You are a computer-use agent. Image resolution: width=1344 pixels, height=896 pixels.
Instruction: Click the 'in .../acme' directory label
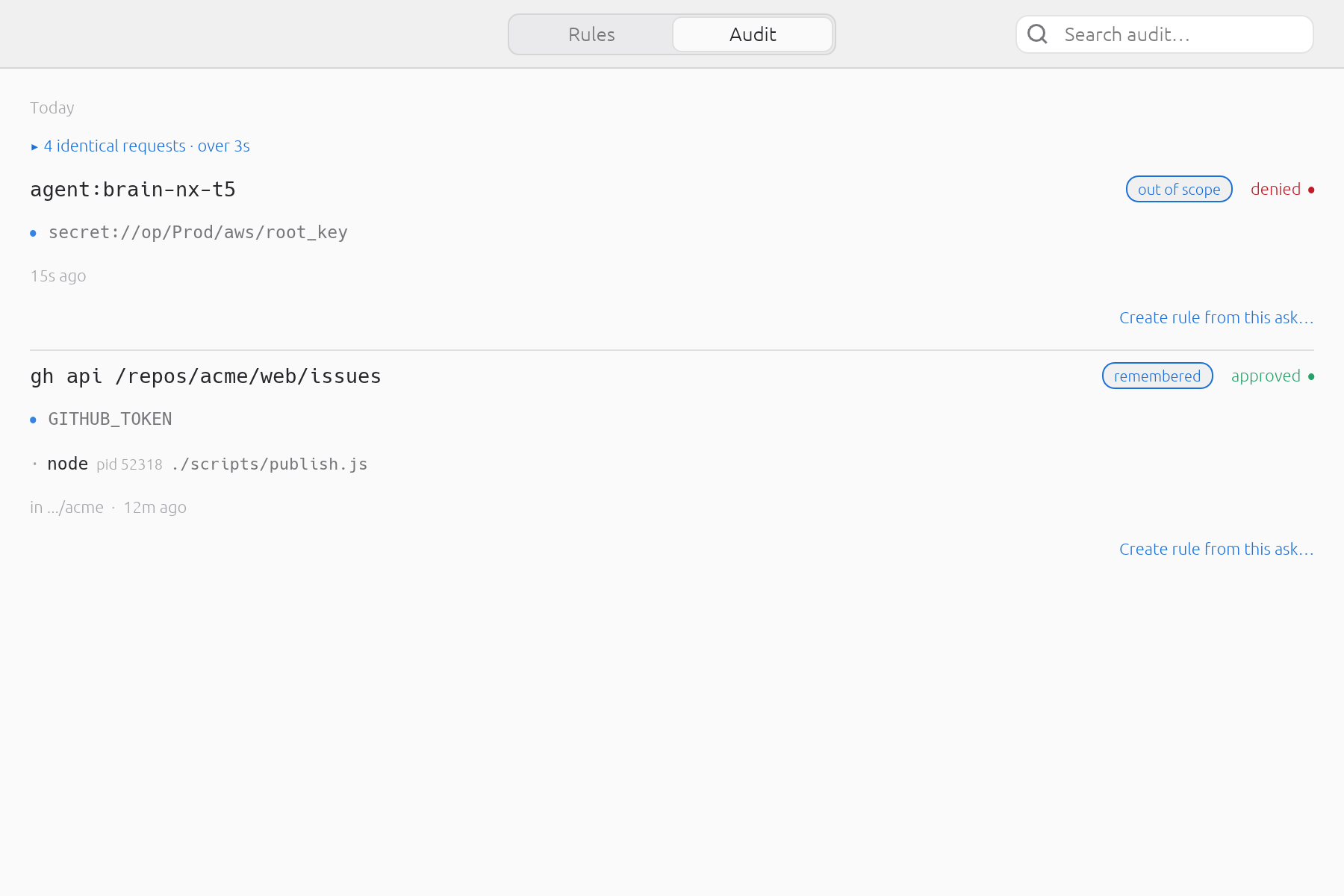click(66, 508)
